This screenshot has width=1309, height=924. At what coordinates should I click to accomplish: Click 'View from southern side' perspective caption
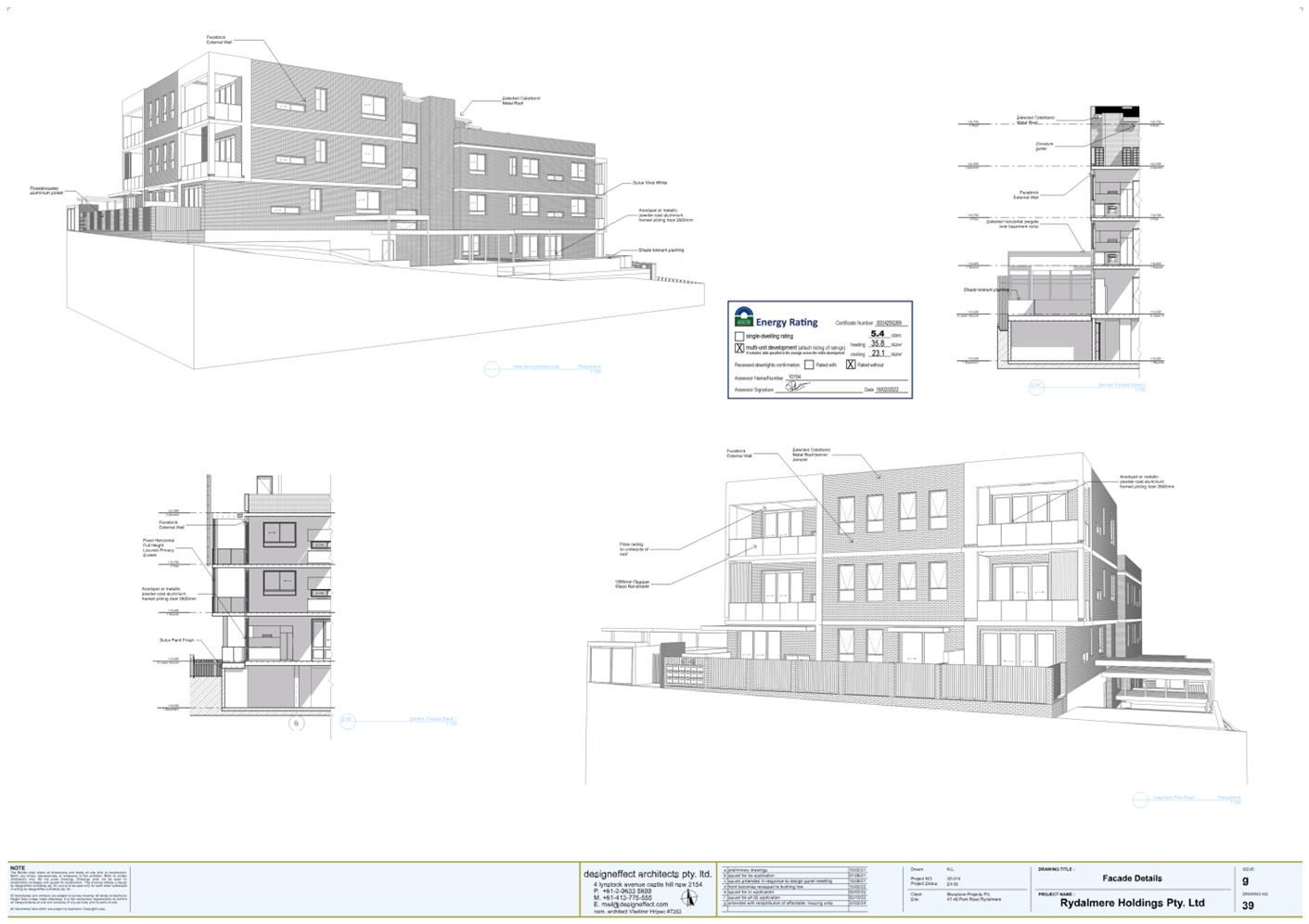pos(536,367)
